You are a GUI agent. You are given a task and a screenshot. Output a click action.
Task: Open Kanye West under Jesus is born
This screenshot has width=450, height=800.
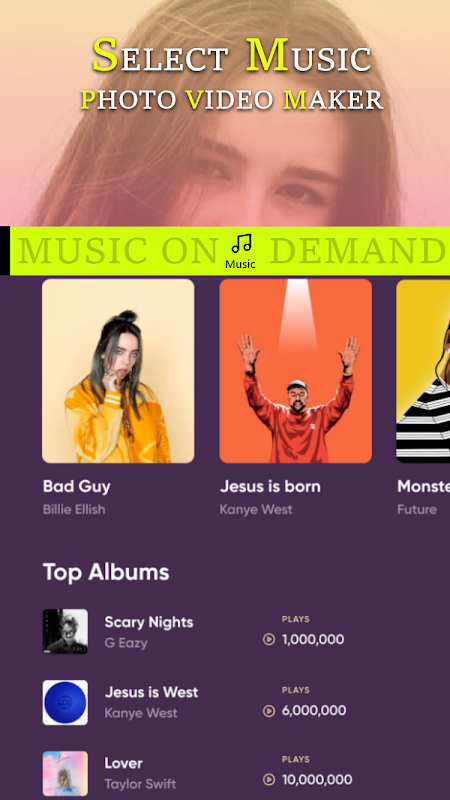click(x=256, y=509)
